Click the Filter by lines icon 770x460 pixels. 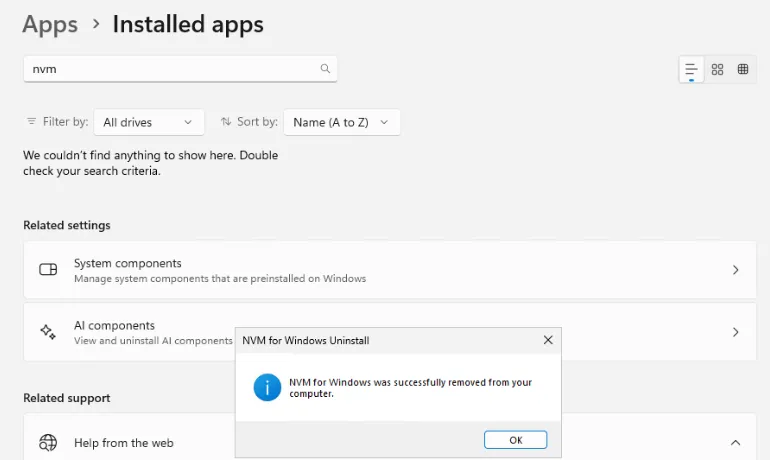pos(31,121)
